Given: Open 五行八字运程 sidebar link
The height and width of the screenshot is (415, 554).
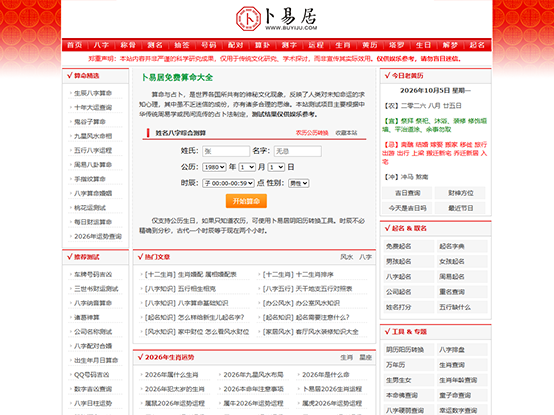Looking at the screenshot, I should 93,150.
